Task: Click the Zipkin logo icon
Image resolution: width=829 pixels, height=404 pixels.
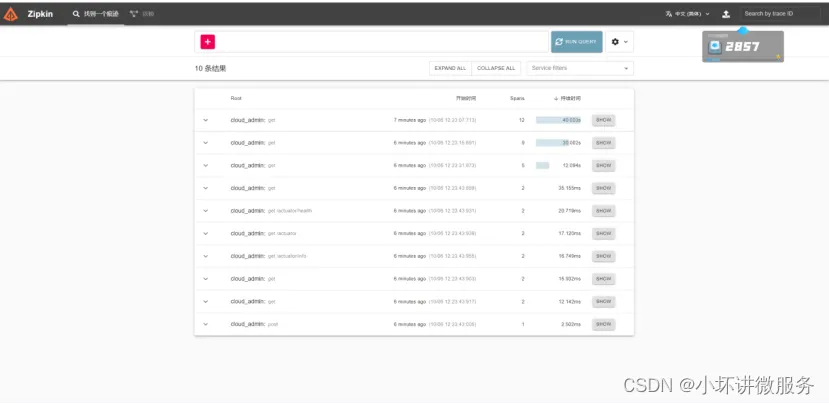Action: [11, 14]
